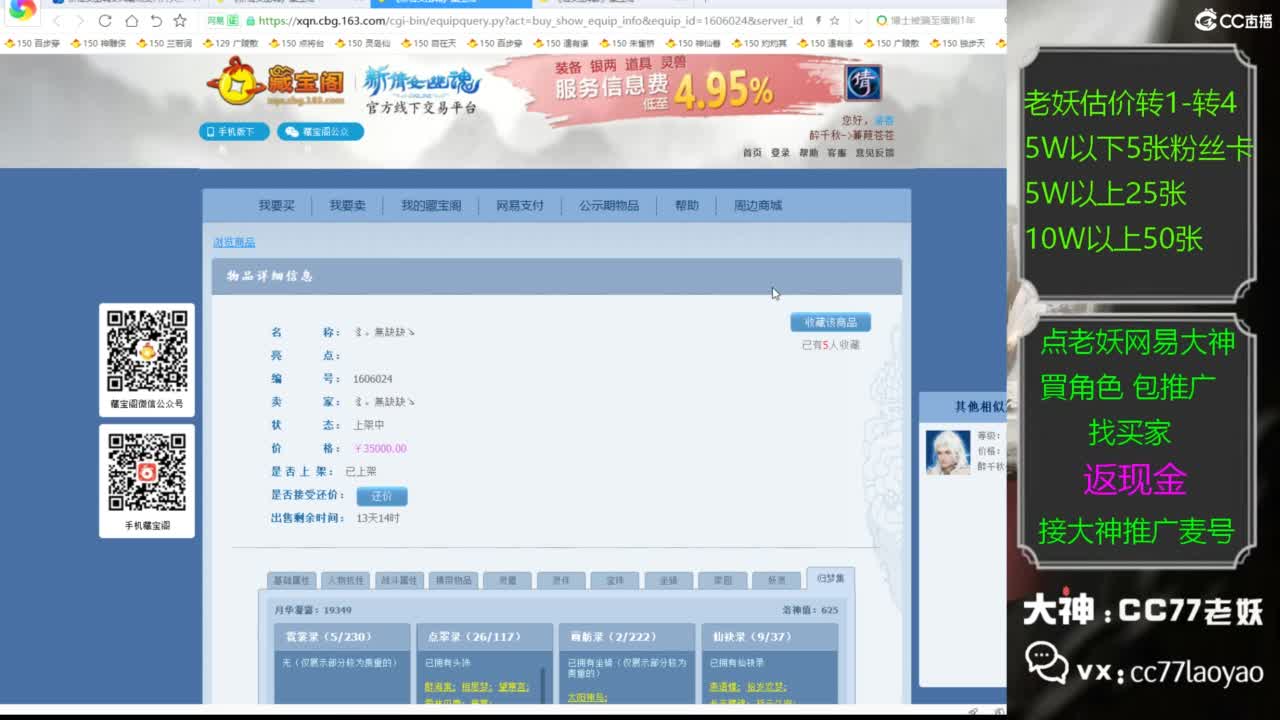Click the price ¥35000.00

[380, 448]
